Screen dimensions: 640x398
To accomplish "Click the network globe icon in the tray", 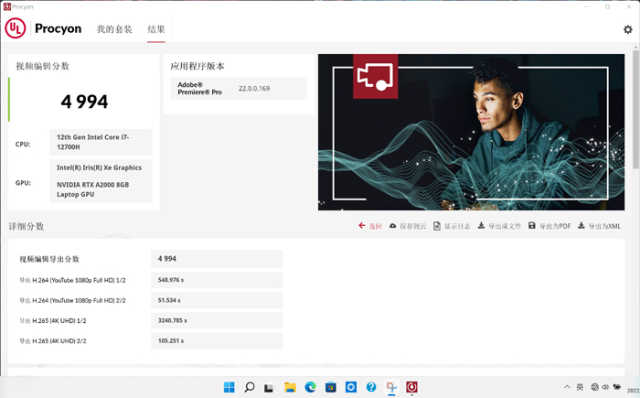I will pyautogui.click(x=595, y=387).
